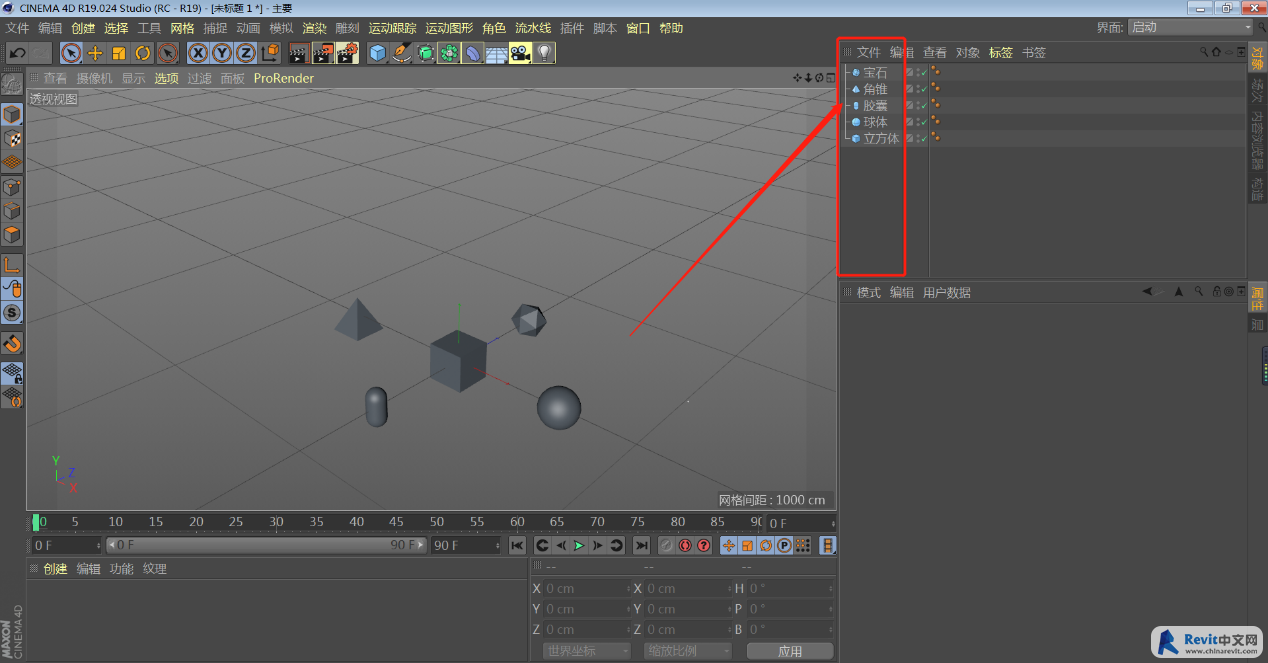
Task: Click the position X coordinate field
Action: tap(586, 588)
